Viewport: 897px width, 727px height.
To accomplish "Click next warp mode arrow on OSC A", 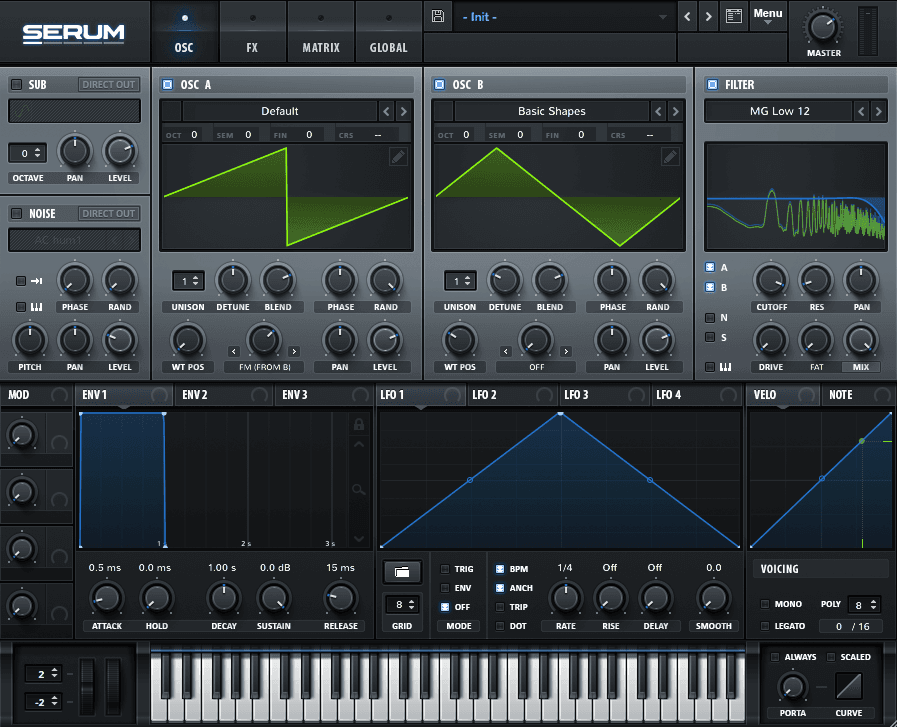I will [293, 351].
